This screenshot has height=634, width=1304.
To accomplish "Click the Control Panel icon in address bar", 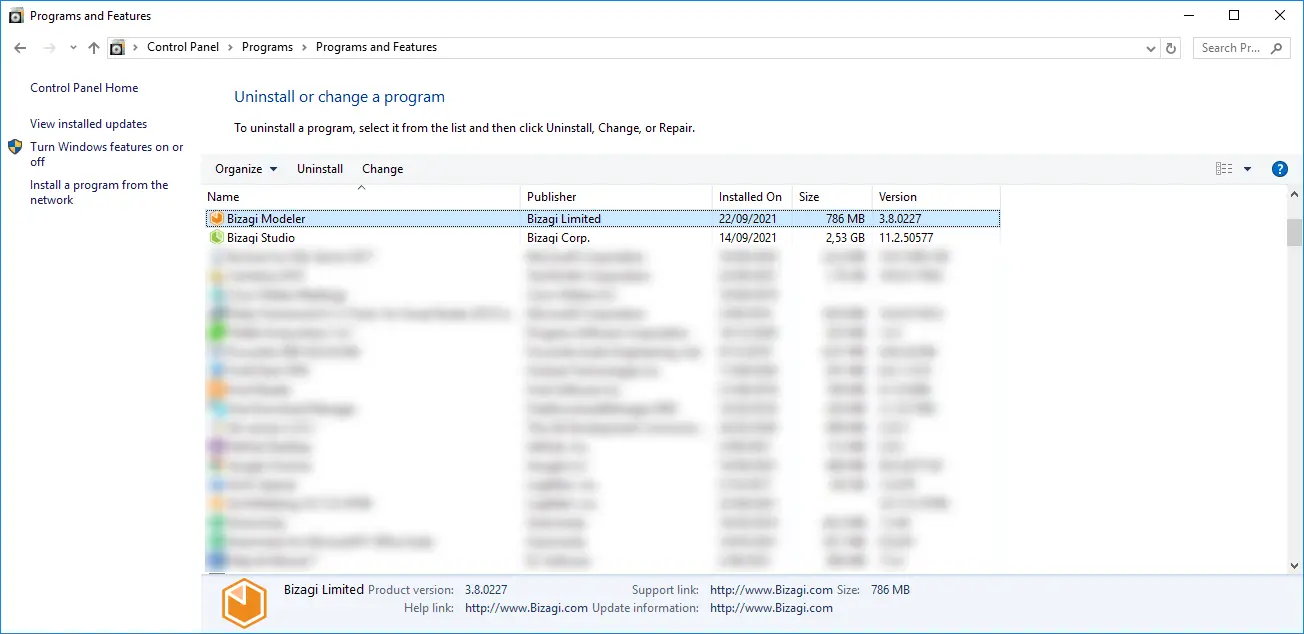I will point(118,48).
